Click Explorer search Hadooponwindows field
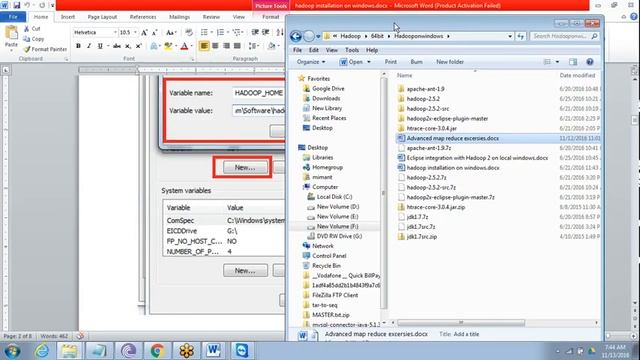 tap(564, 36)
